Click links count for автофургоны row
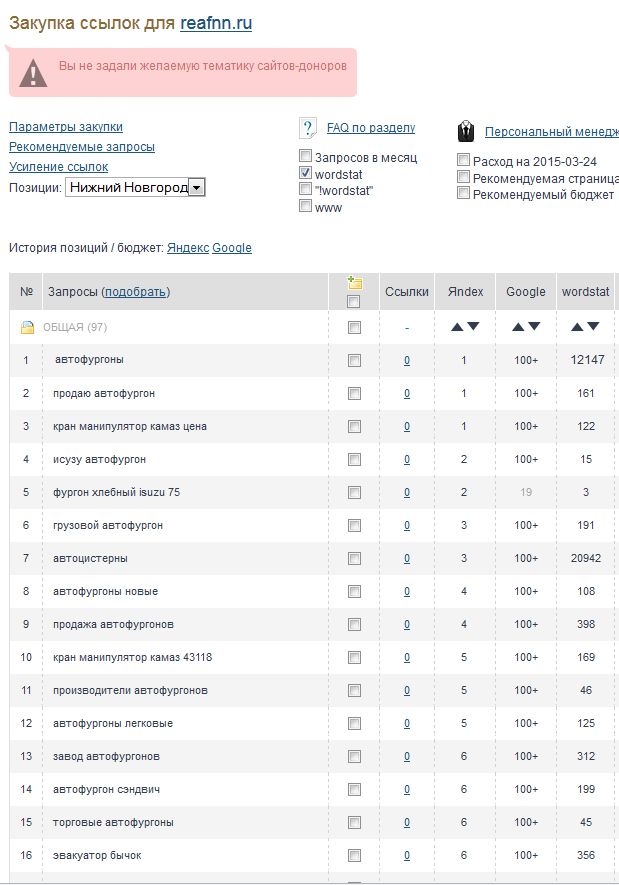619x885 pixels. (x=407, y=361)
